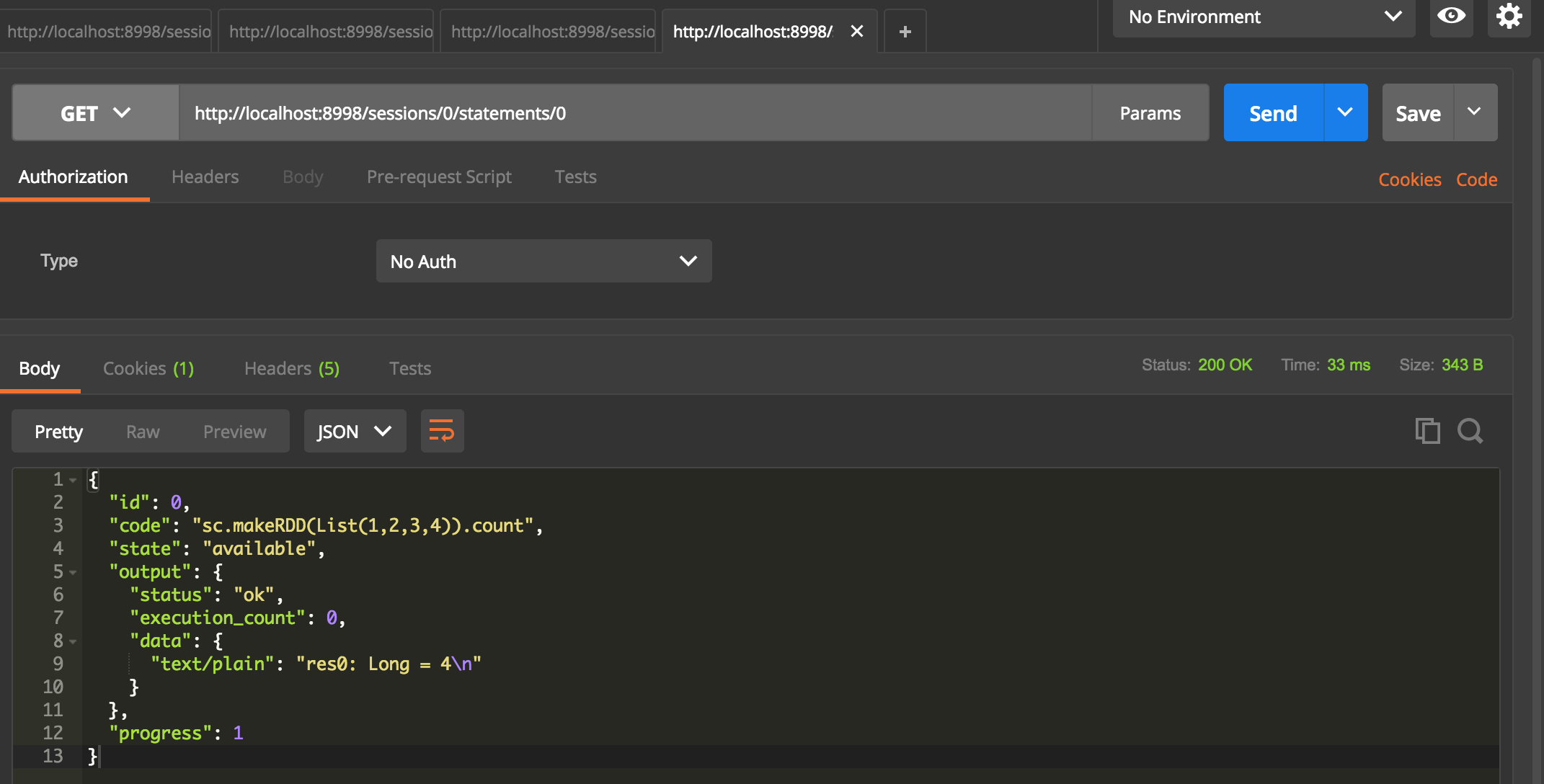
Task: Open the manage environments gear icon
Action: pyautogui.click(x=1509, y=16)
